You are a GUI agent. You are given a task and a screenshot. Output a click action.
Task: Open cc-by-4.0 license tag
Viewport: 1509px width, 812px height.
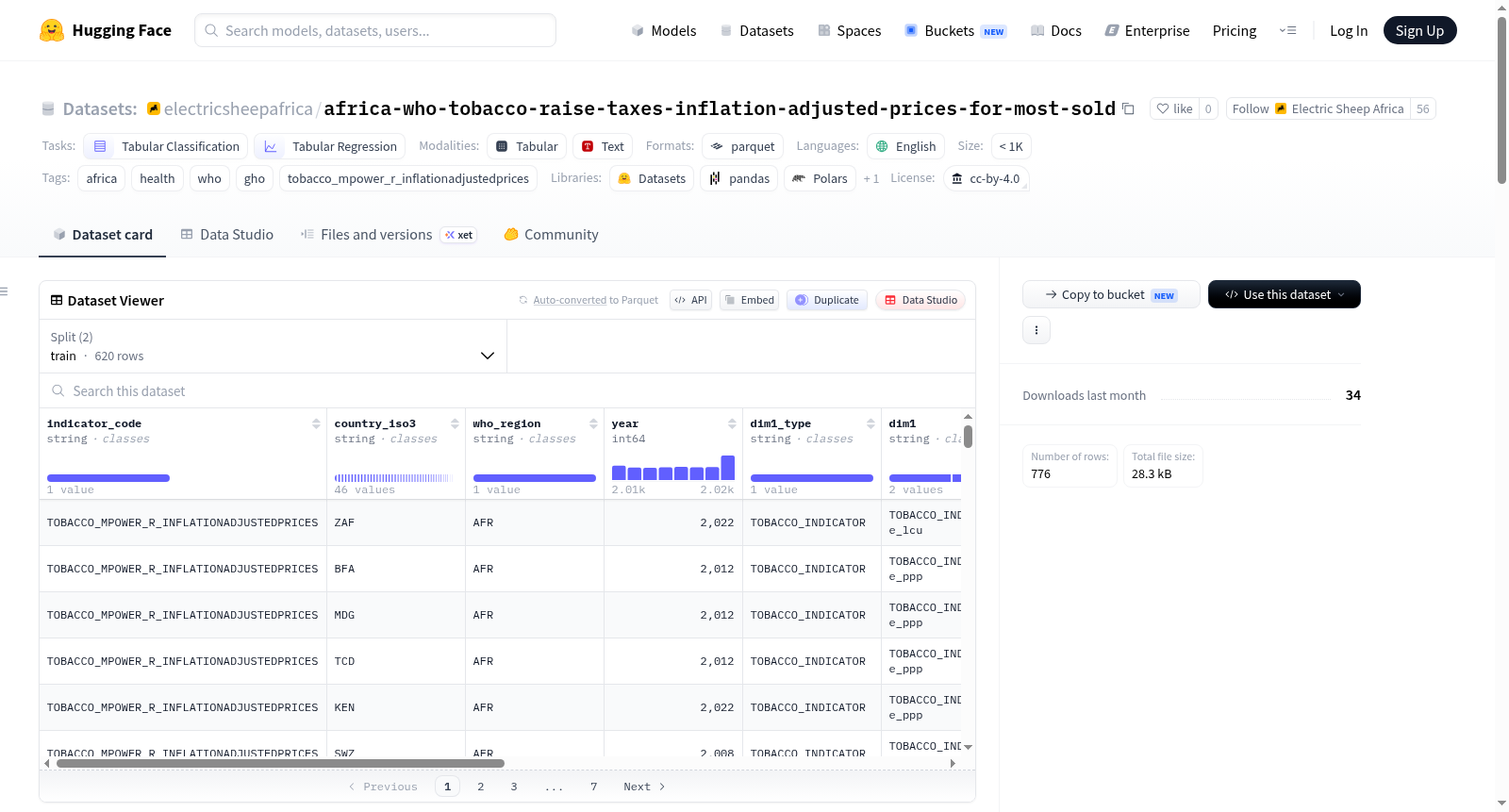pos(986,178)
